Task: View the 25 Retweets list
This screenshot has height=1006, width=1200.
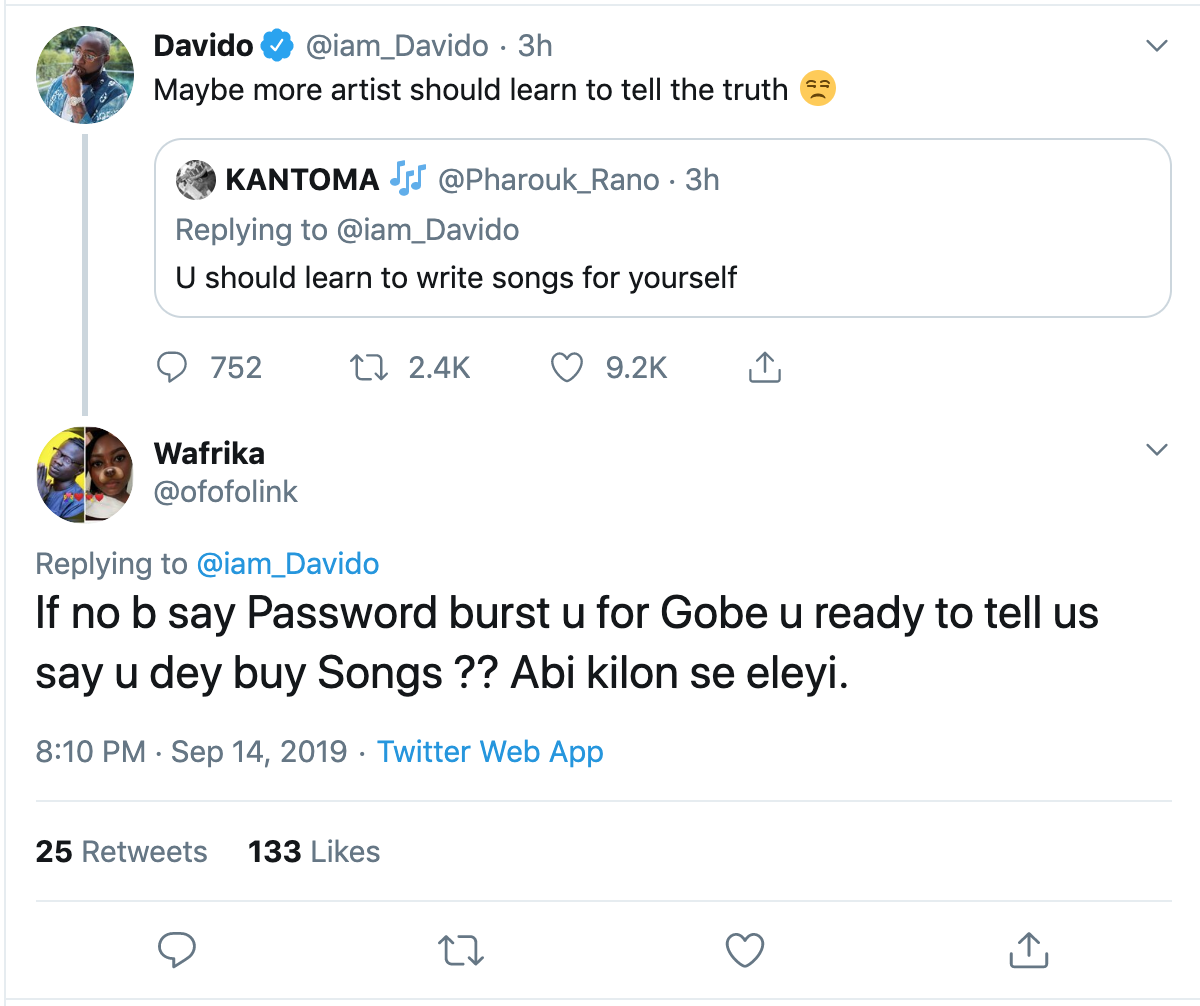Action: pos(121,852)
